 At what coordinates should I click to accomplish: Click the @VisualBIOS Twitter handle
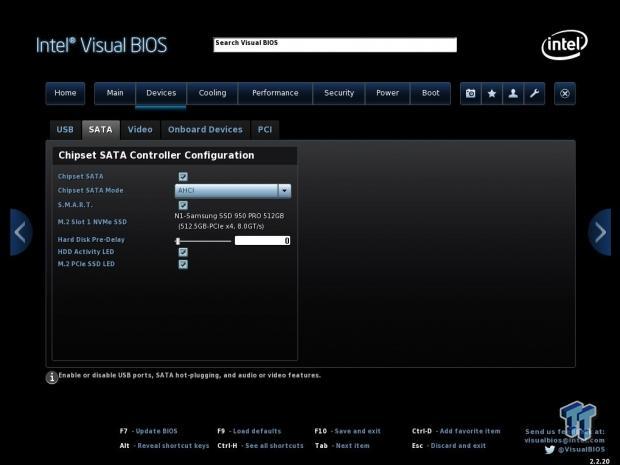(x=581, y=449)
